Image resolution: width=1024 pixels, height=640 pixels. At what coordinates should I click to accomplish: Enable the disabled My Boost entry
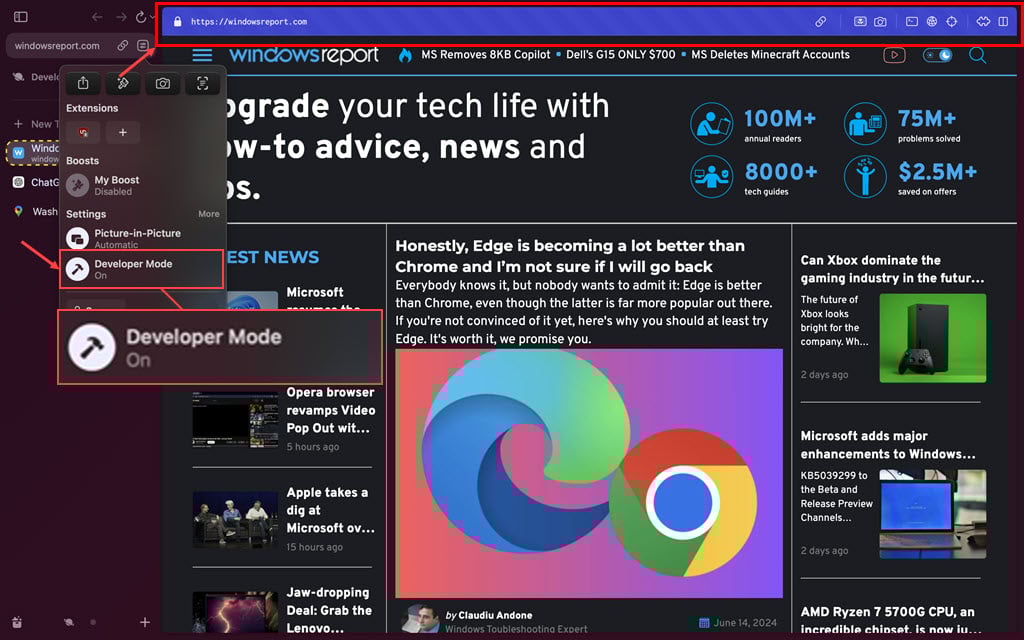coord(142,185)
